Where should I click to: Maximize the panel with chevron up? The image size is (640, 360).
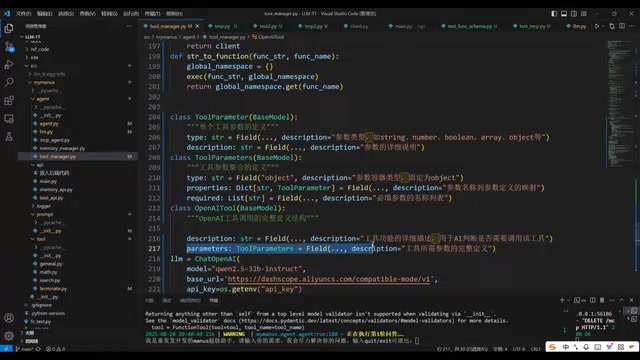pyautogui.click(x=622, y=300)
